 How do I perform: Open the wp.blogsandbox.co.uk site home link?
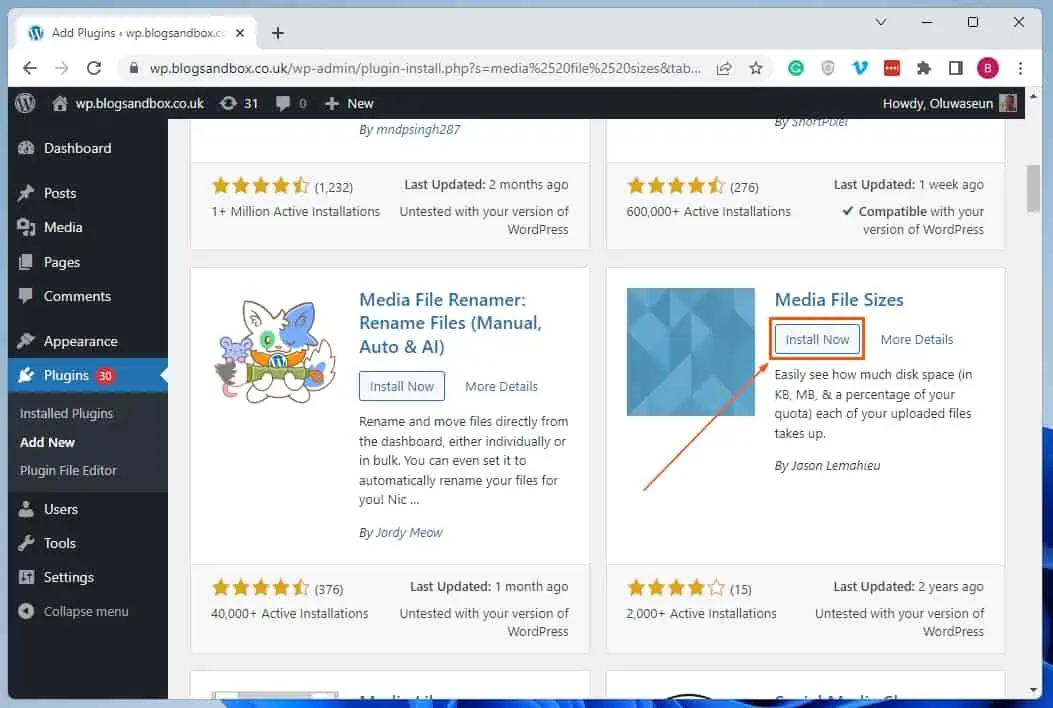pyautogui.click(x=128, y=103)
